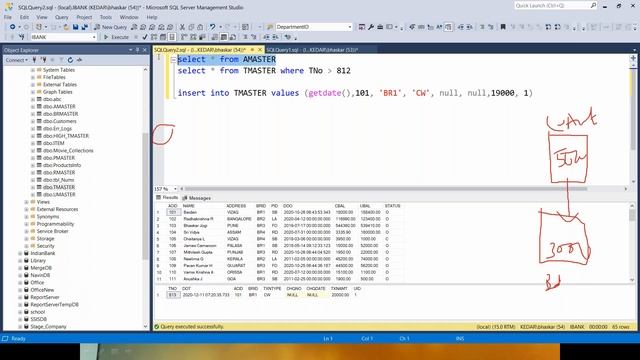Select the ReportServer database
Screen dimensions: 640x360
[x=44, y=298]
